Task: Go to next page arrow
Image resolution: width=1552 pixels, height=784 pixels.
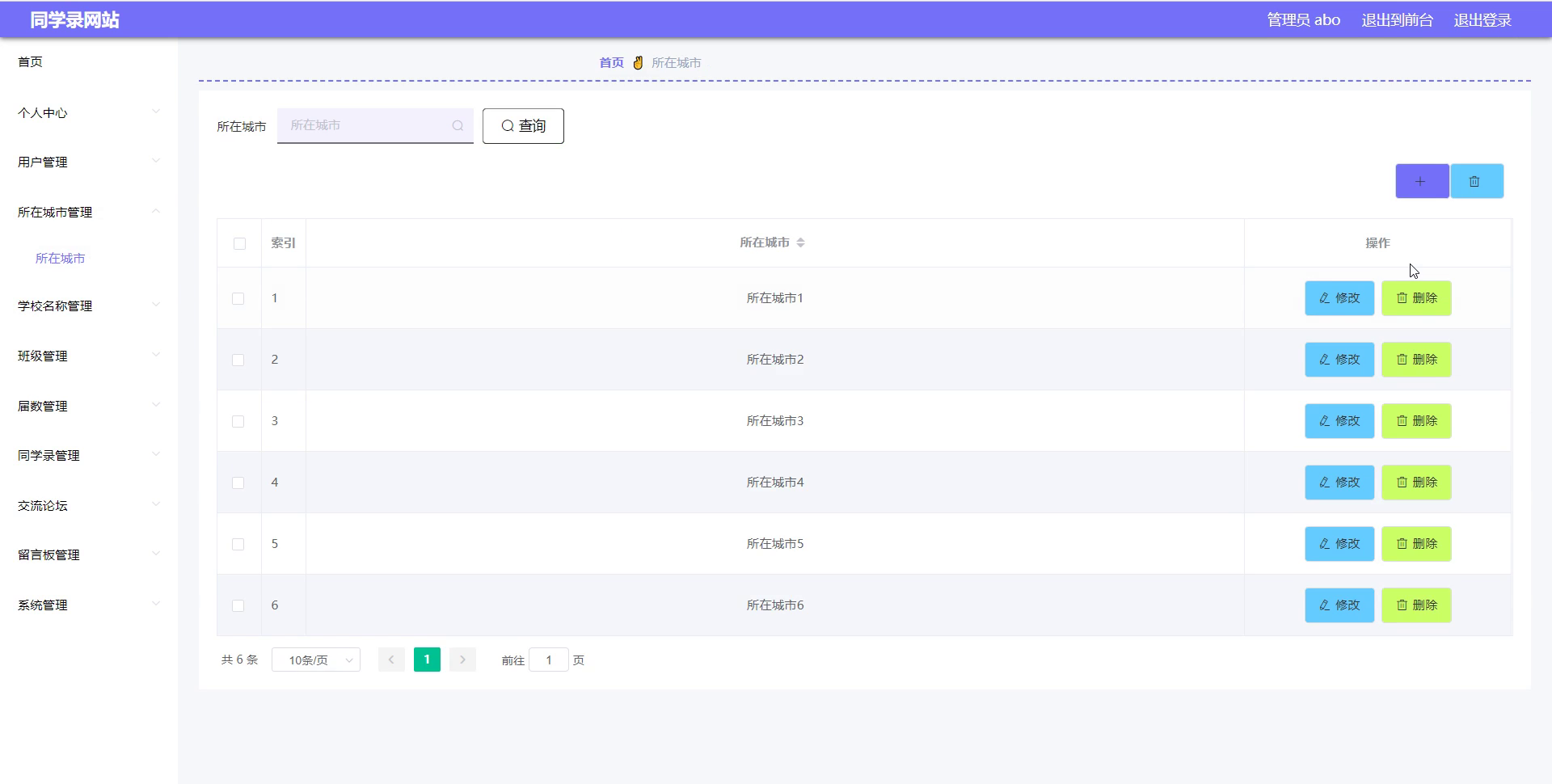Action: [x=462, y=660]
